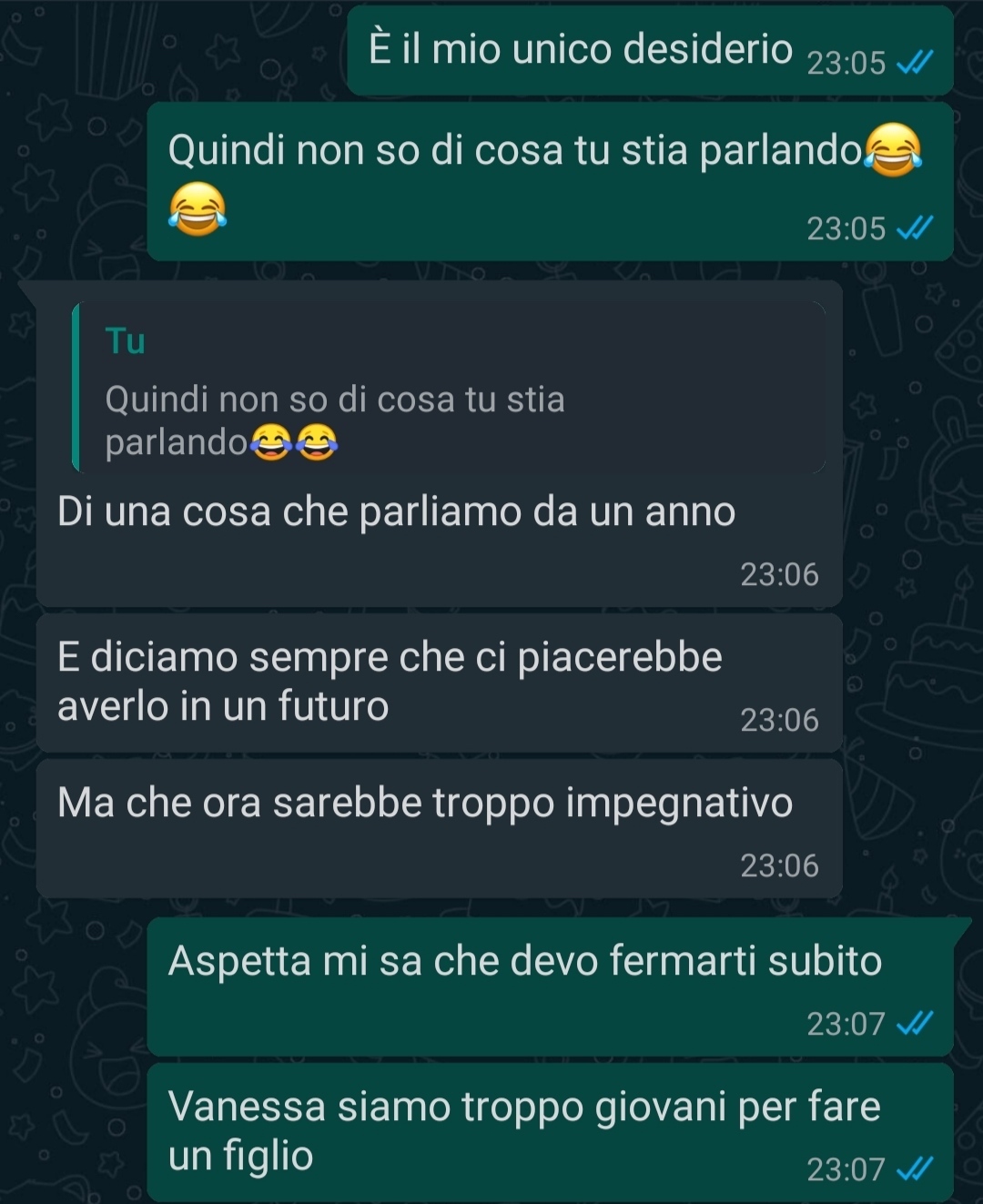983x1204 pixels.
Task: Tap the double ticks on 'Quindi non so' message
Action: [915, 228]
